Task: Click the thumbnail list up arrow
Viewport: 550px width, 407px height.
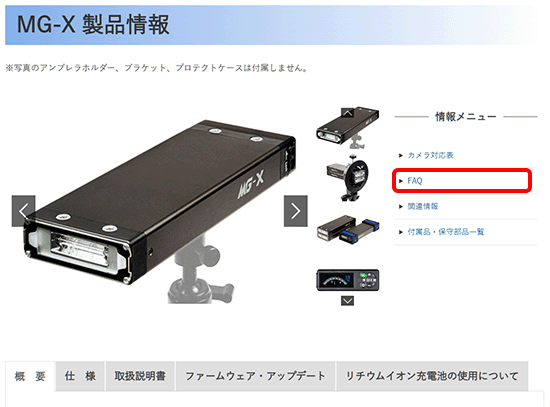Action: click(347, 113)
